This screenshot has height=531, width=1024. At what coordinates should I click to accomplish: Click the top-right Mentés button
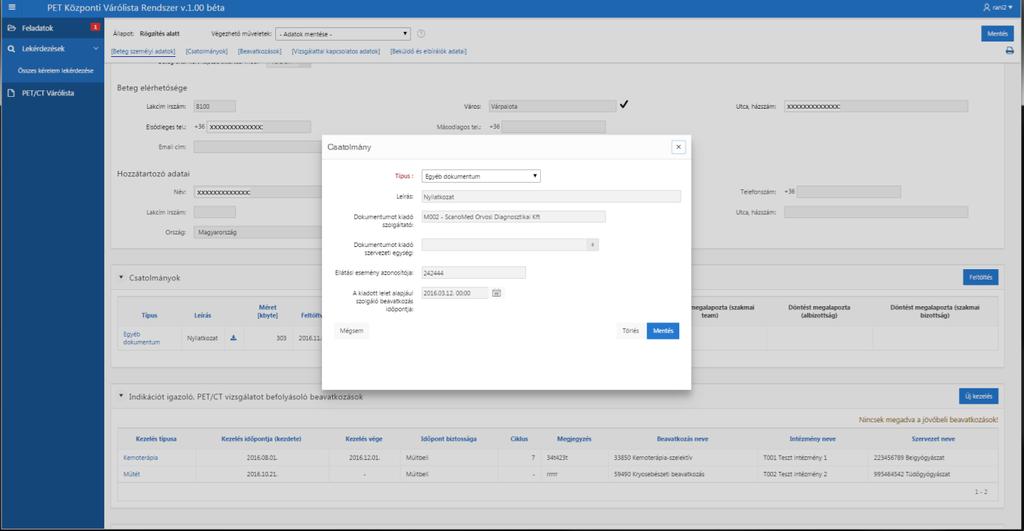[997, 33]
